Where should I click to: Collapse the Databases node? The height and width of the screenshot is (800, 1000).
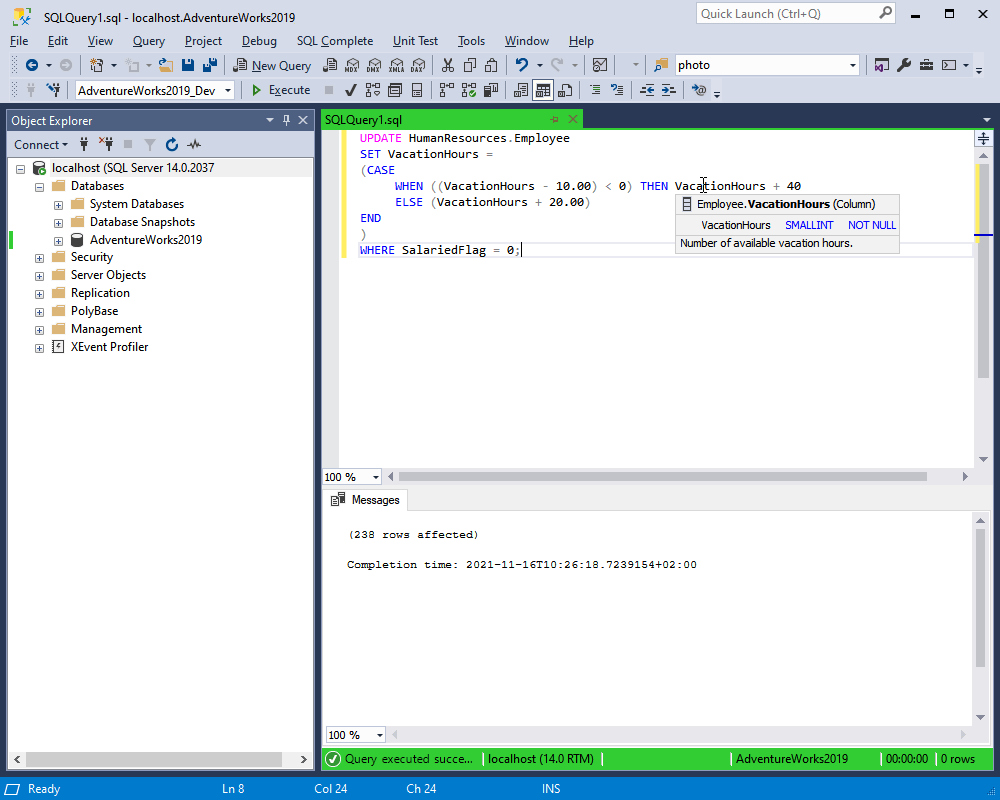click(x=38, y=185)
